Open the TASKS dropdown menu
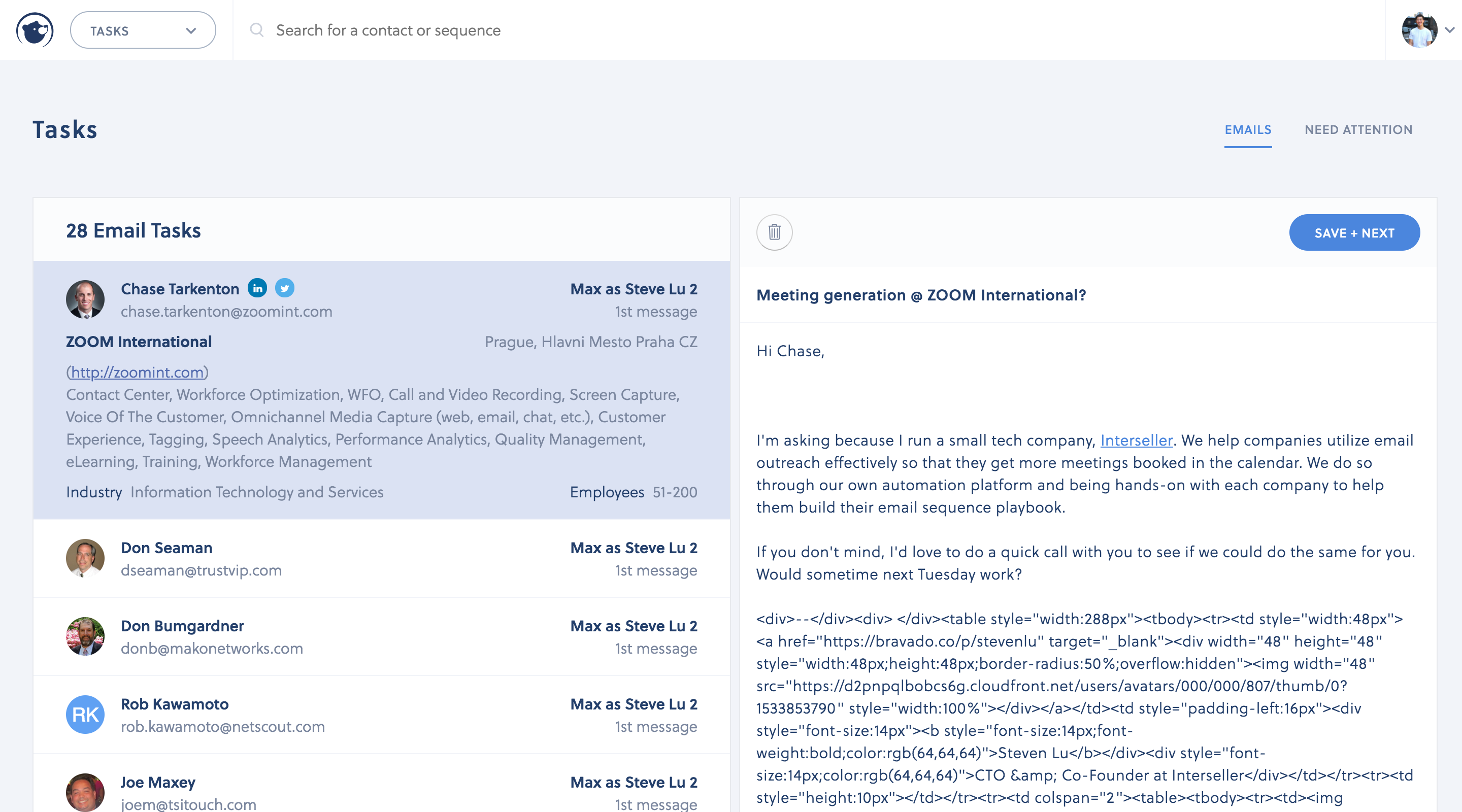The height and width of the screenshot is (812, 1462). point(143,30)
